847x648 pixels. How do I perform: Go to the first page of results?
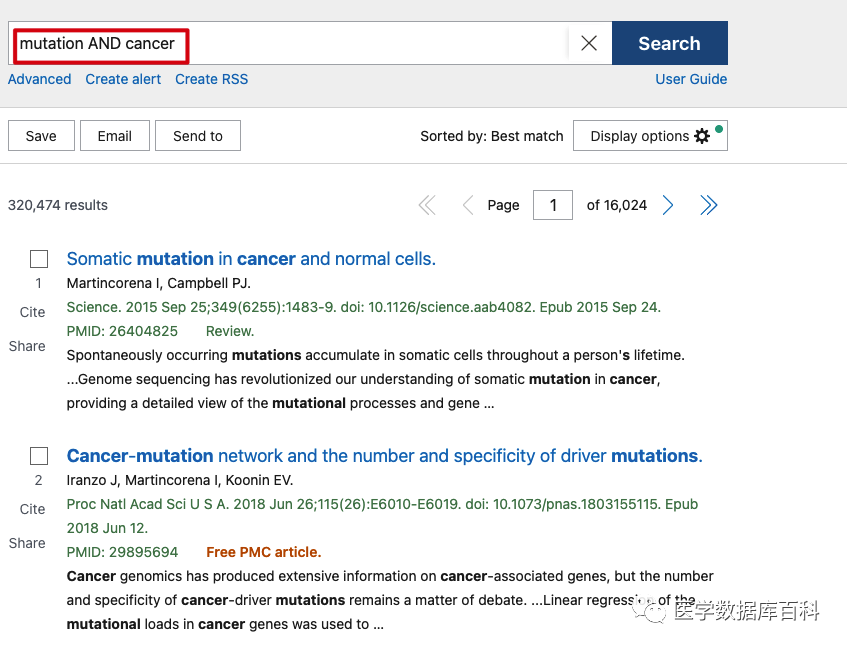(x=427, y=205)
